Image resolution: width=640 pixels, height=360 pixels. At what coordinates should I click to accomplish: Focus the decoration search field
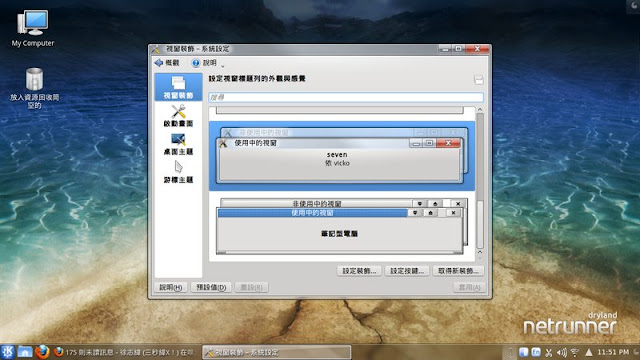346,97
